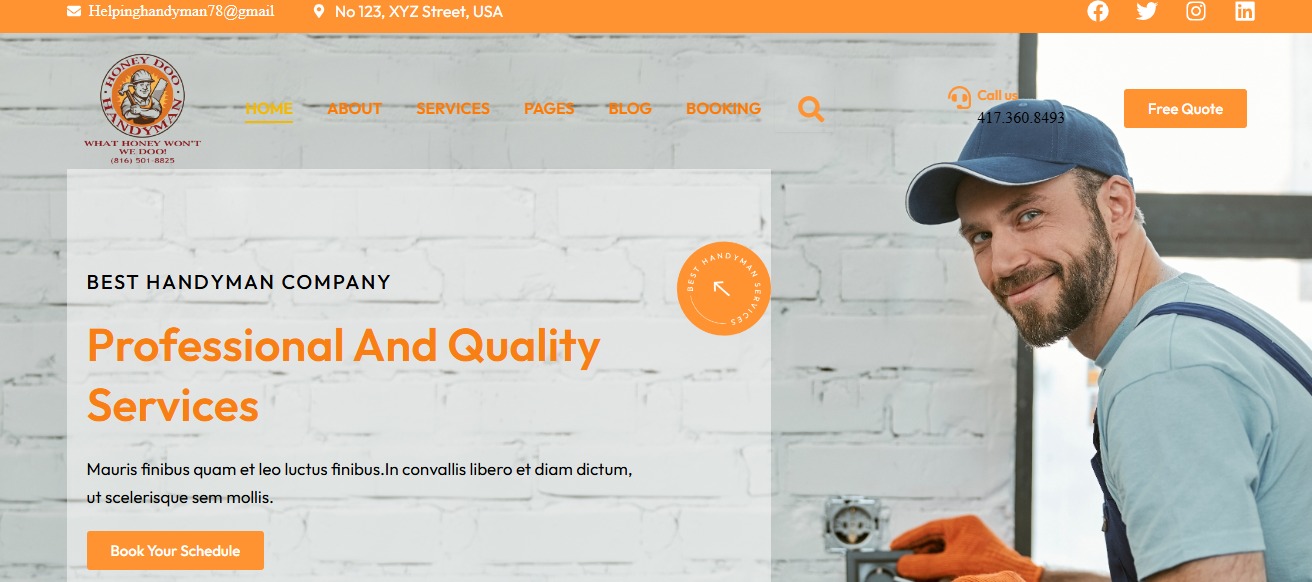1312x582 pixels.
Task: Select the HOME menu item
Action: pyautogui.click(x=269, y=109)
